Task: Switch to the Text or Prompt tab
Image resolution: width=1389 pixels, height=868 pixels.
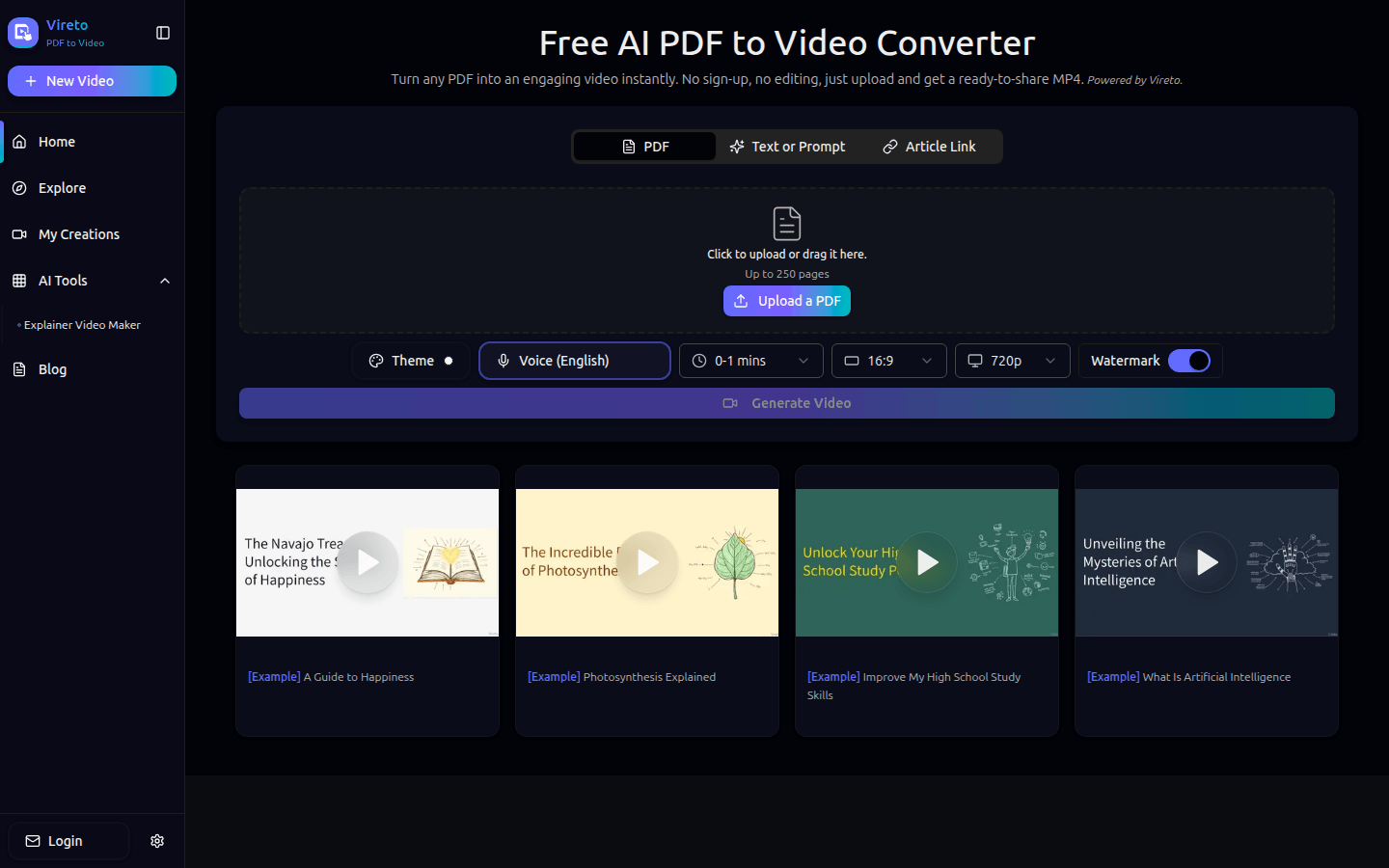Action: [787, 147]
